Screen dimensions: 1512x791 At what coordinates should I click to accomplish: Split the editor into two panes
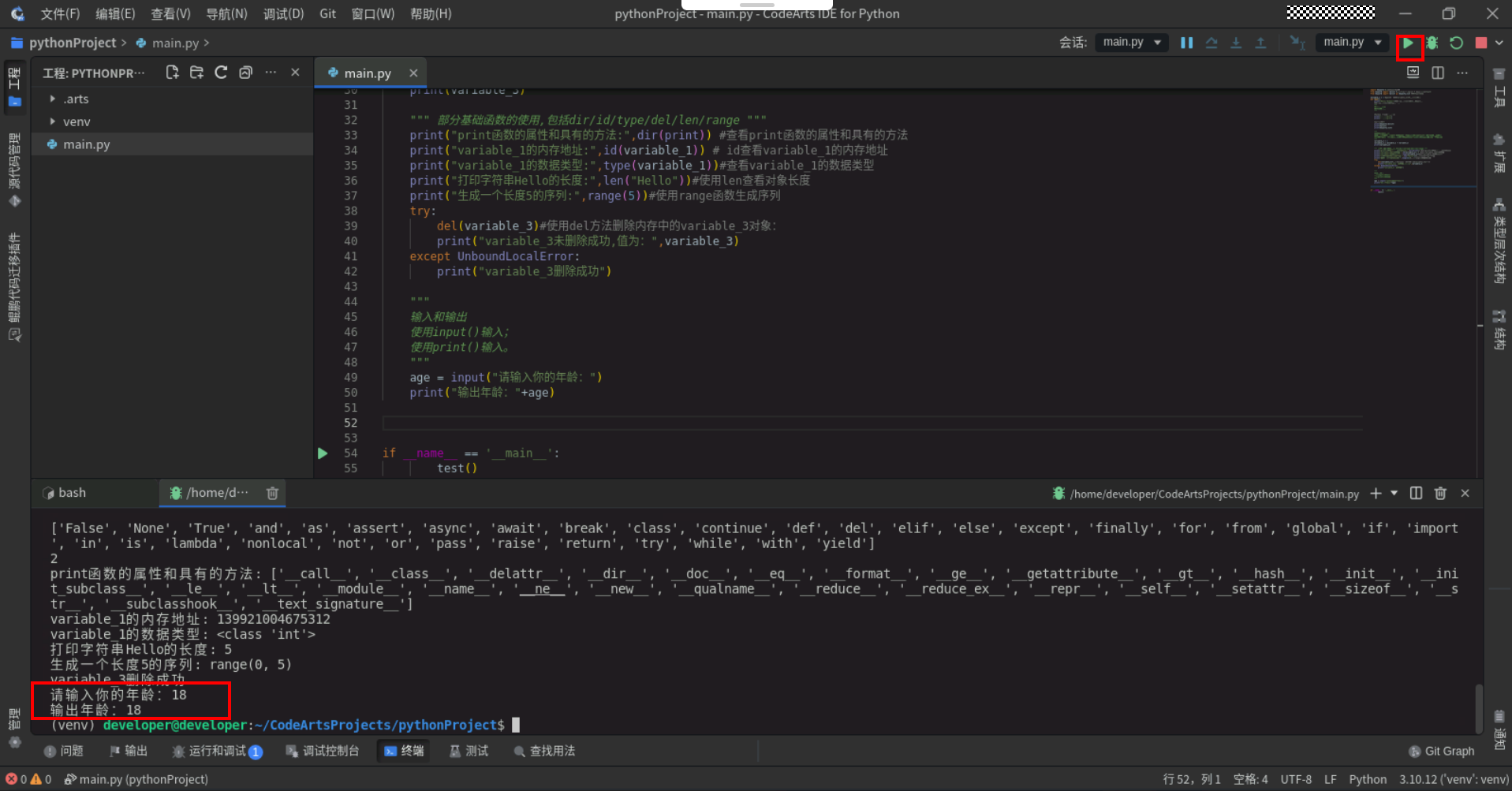[1438, 73]
